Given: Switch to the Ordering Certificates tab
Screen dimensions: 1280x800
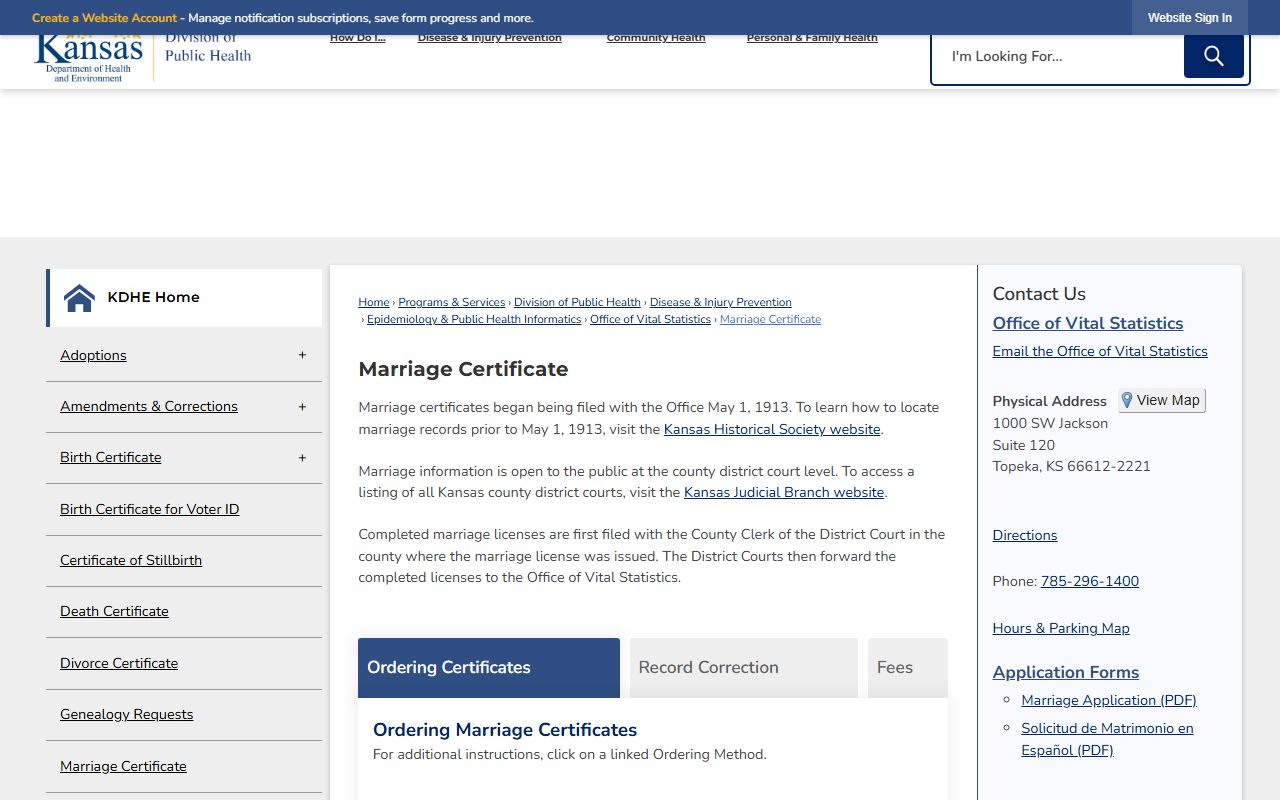Looking at the screenshot, I should [x=489, y=668].
